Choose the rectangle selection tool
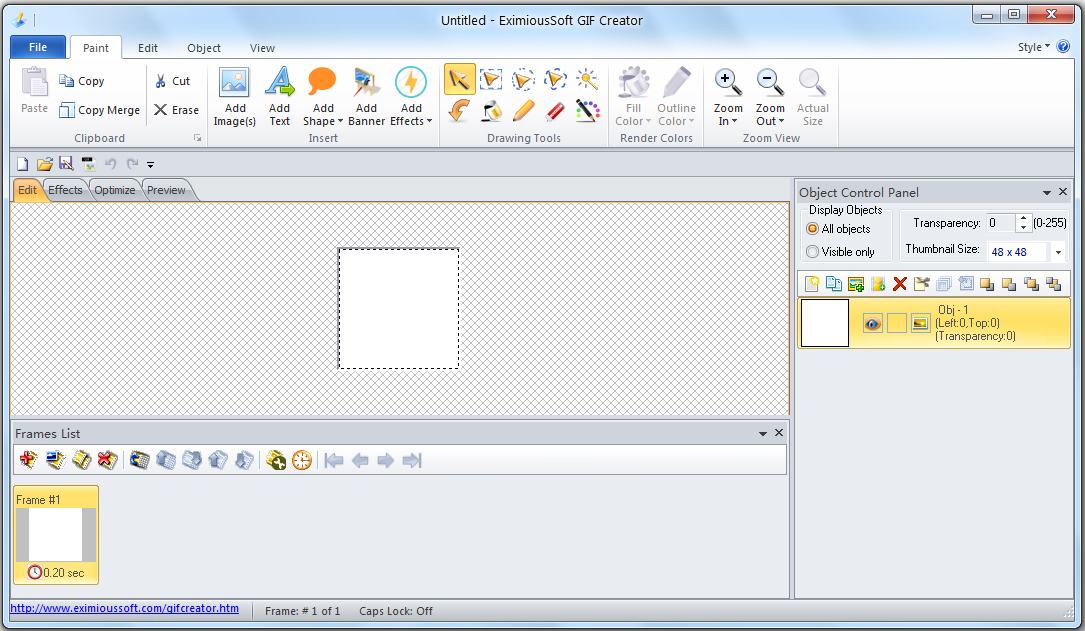 pos(491,80)
